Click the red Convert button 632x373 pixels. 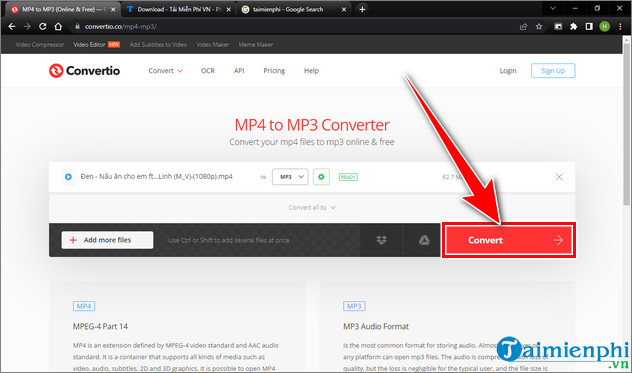tap(509, 240)
